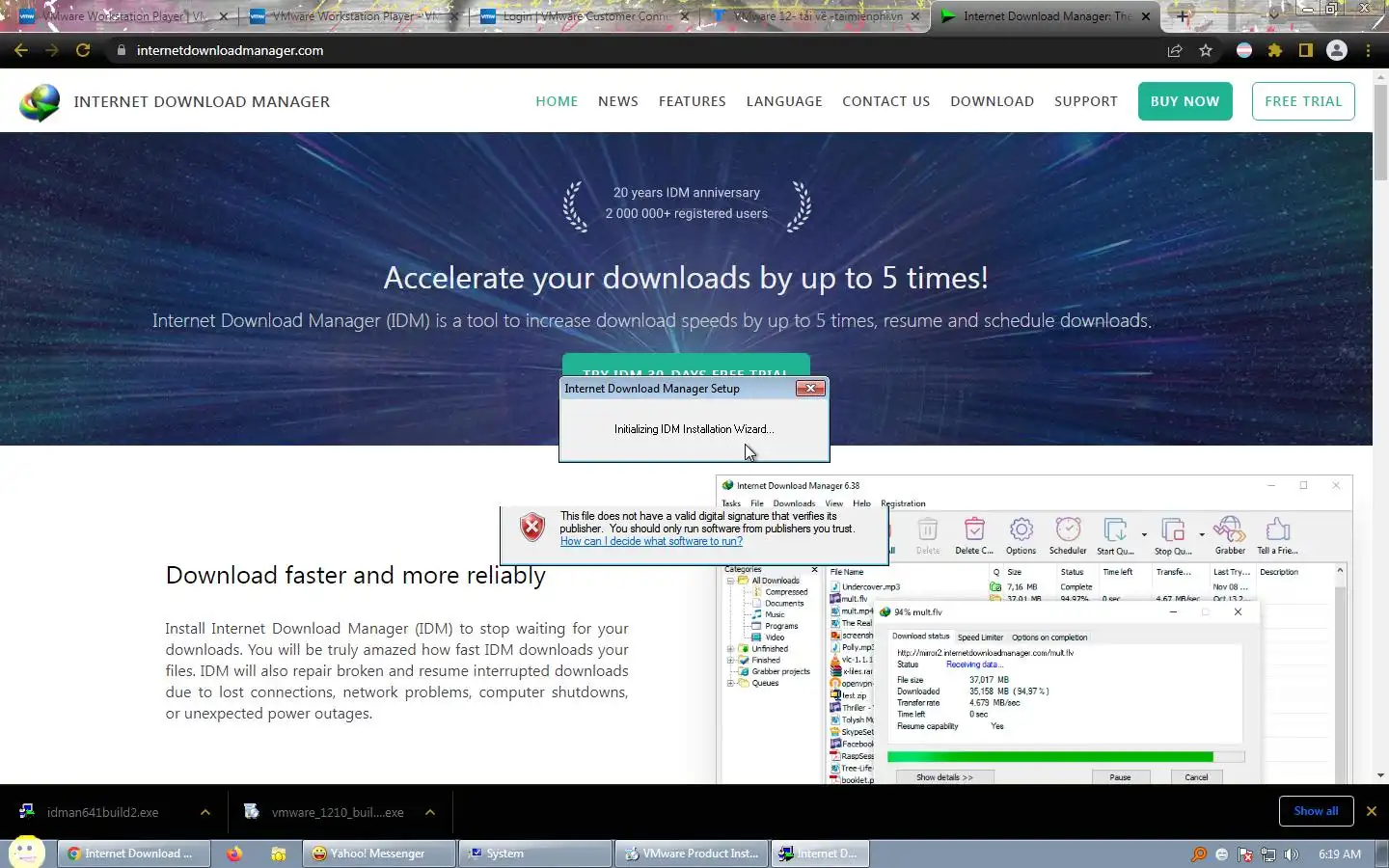
Task: Open the new tab plus button
Action: point(1183,16)
